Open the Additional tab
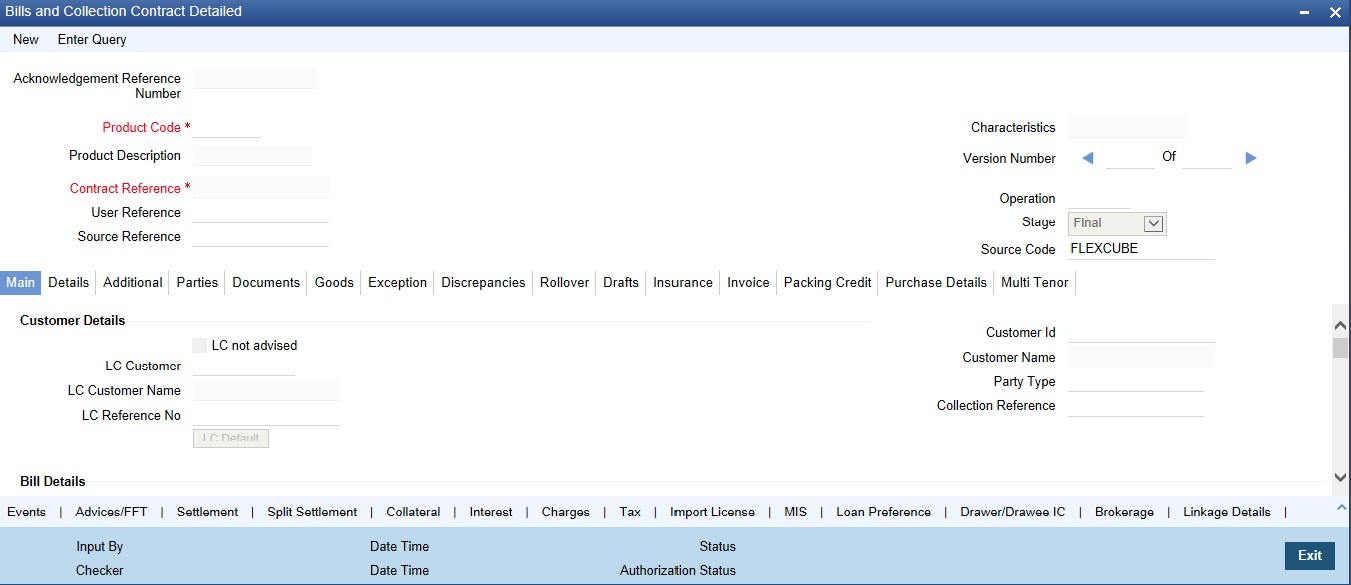Image resolution: width=1351 pixels, height=585 pixels. click(133, 282)
